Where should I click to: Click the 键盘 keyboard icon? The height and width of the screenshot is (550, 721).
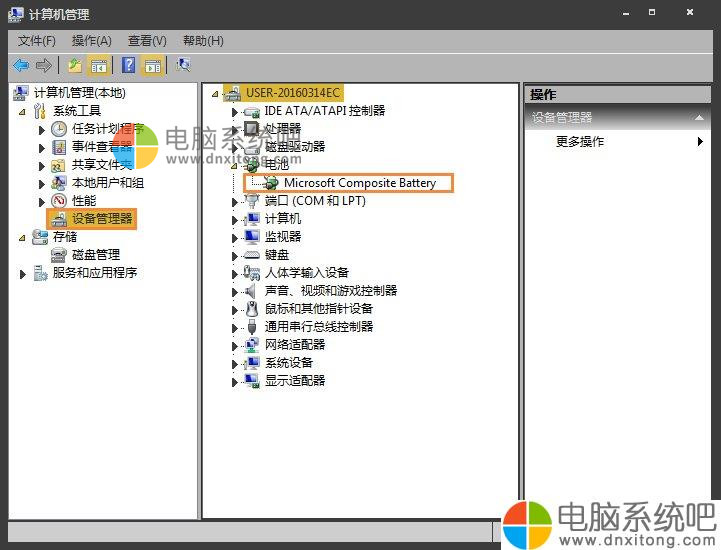tap(252, 255)
